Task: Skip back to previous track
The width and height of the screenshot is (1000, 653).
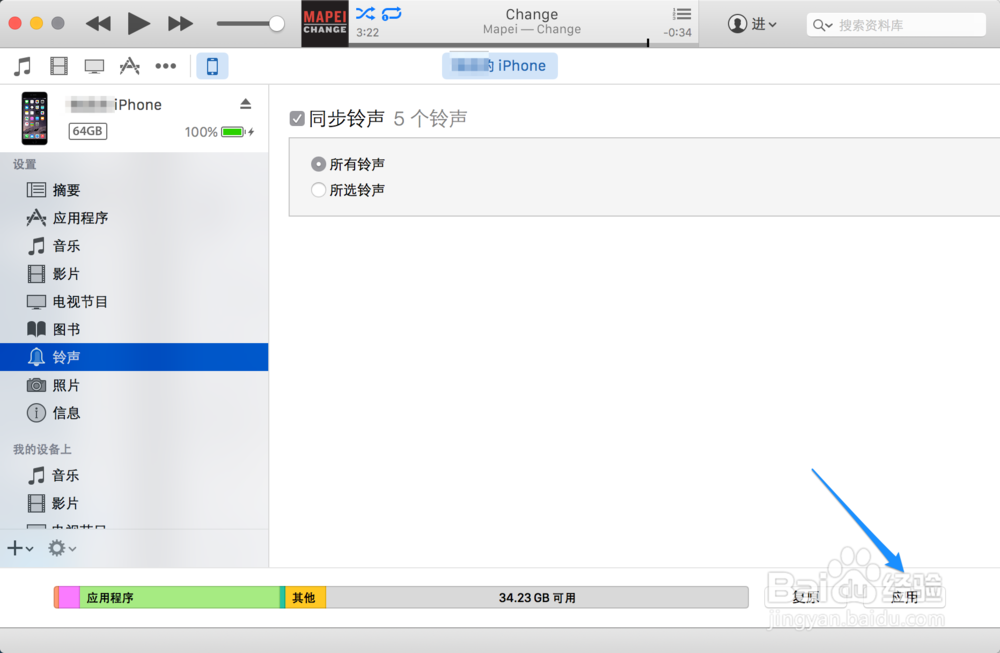Action: tap(98, 24)
